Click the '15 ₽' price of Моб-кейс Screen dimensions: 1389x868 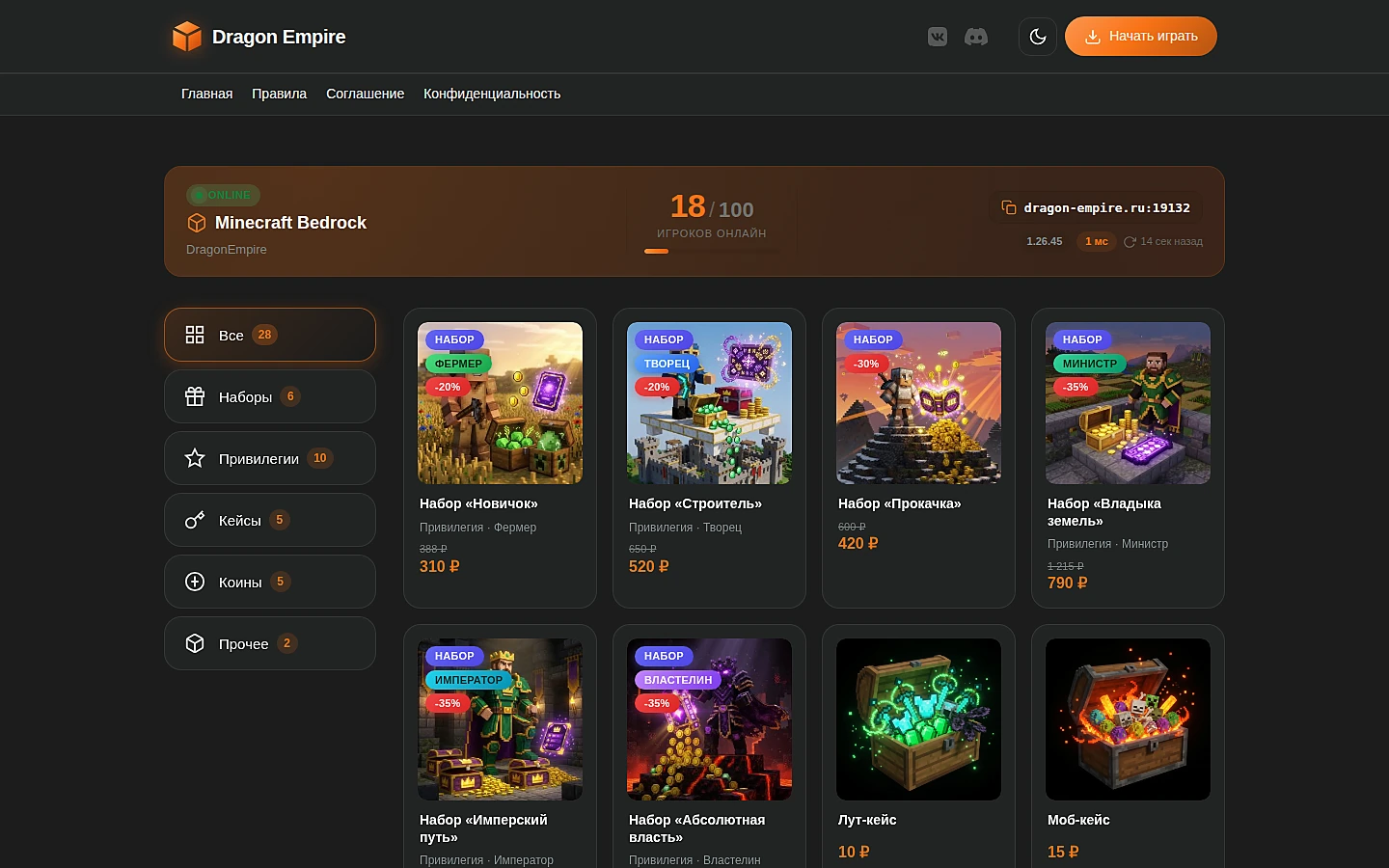pos(1063,853)
